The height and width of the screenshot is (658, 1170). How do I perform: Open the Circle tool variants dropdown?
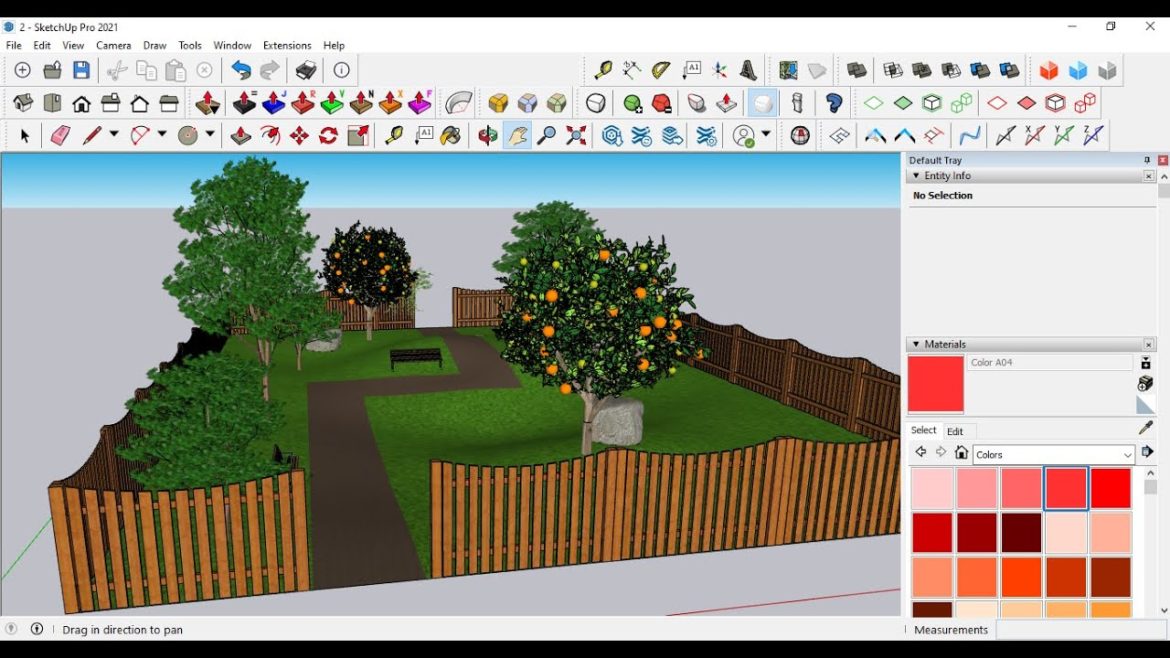pyautogui.click(x=208, y=135)
